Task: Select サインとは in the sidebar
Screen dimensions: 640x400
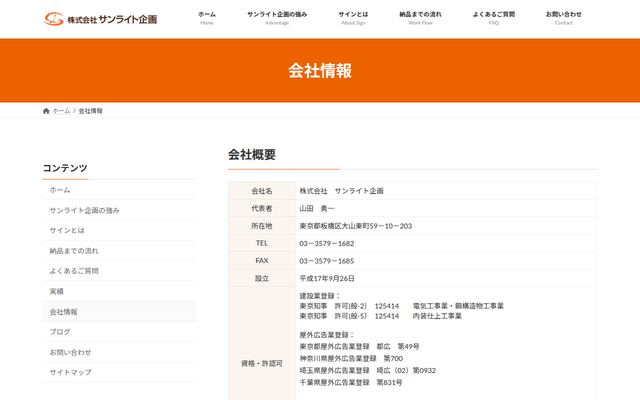Action: (x=119, y=230)
